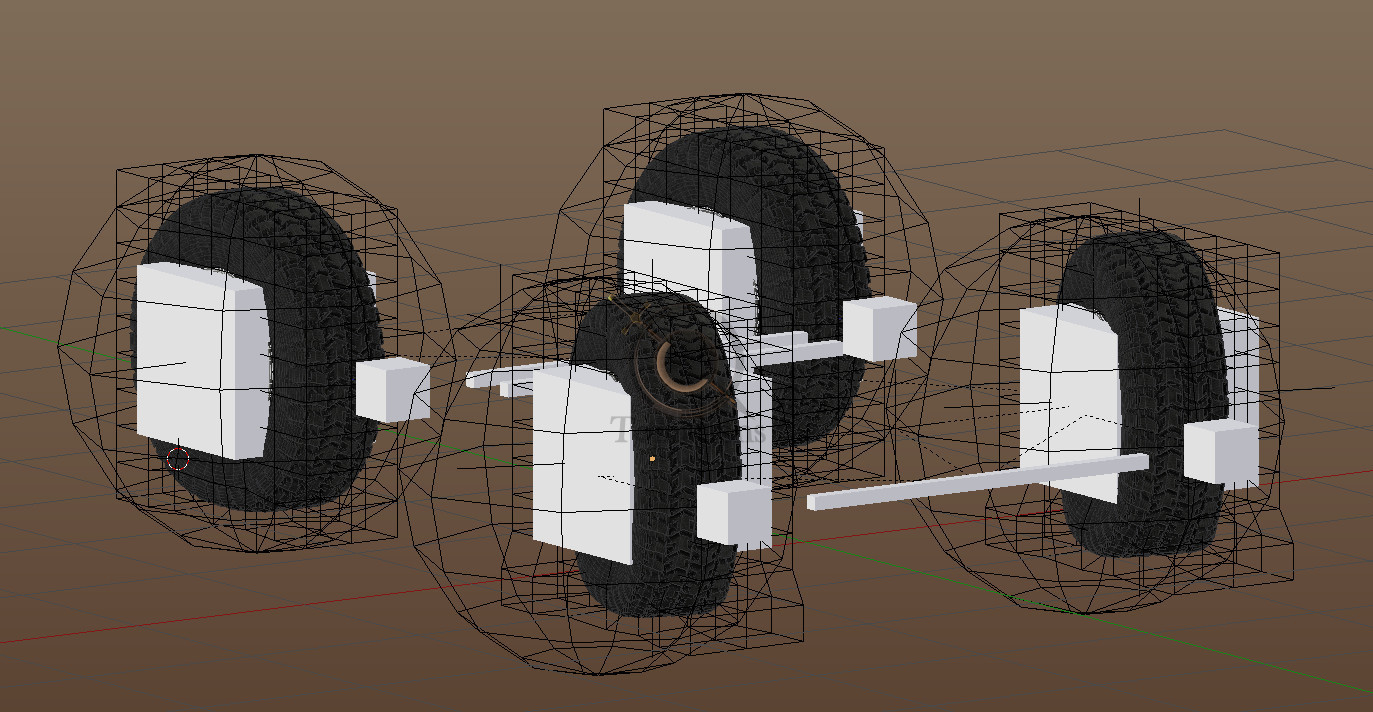This screenshot has width=1373, height=712.
Task: Select the white hub block on the center wheel
Action: 580,460
